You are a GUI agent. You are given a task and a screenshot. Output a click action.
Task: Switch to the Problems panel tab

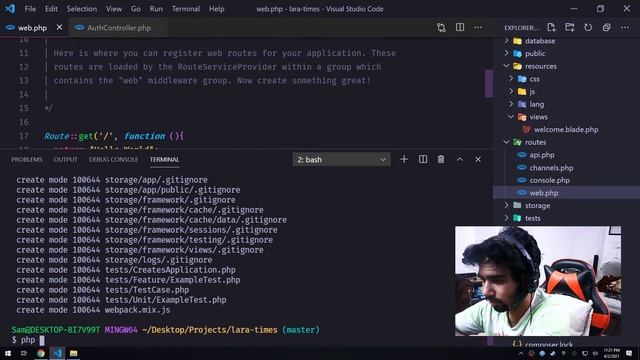click(27, 159)
